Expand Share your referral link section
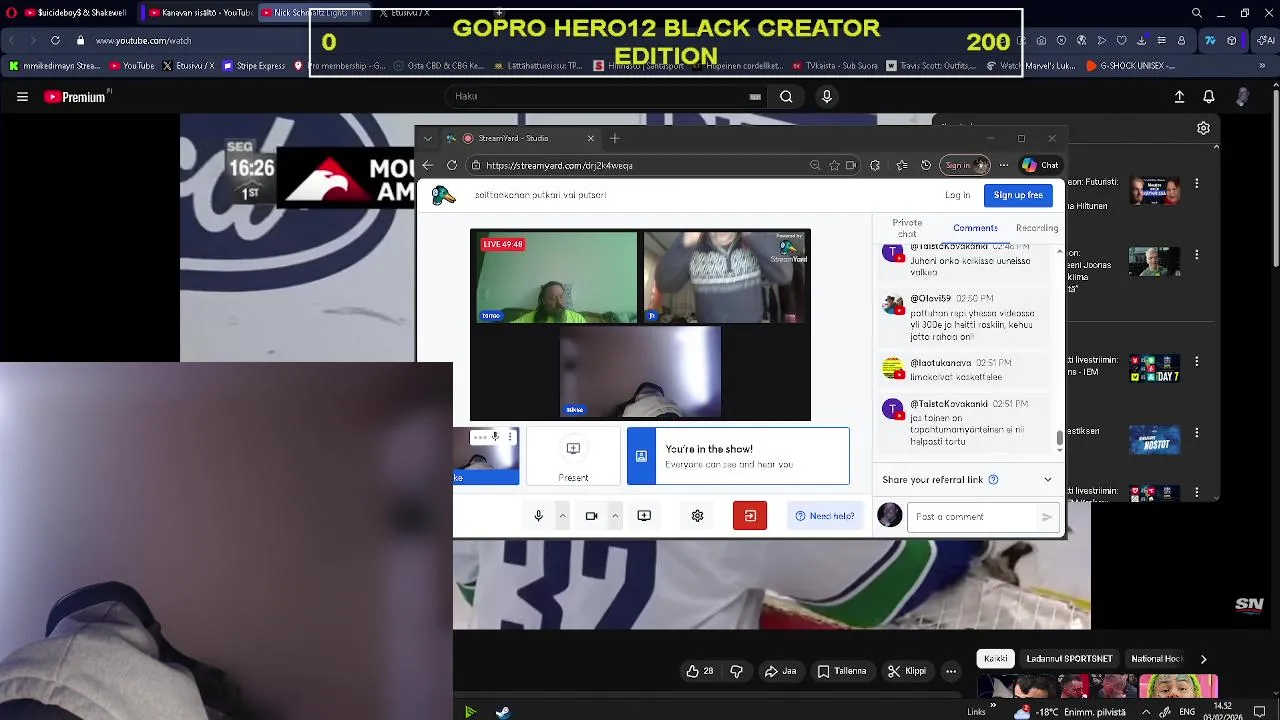The image size is (1280, 720). point(1048,480)
